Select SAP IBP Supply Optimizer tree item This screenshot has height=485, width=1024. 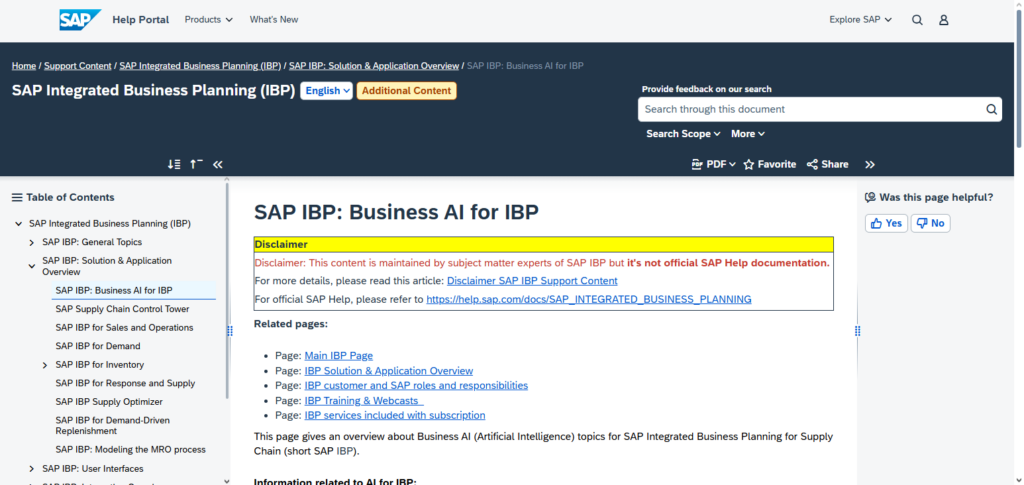pos(109,401)
